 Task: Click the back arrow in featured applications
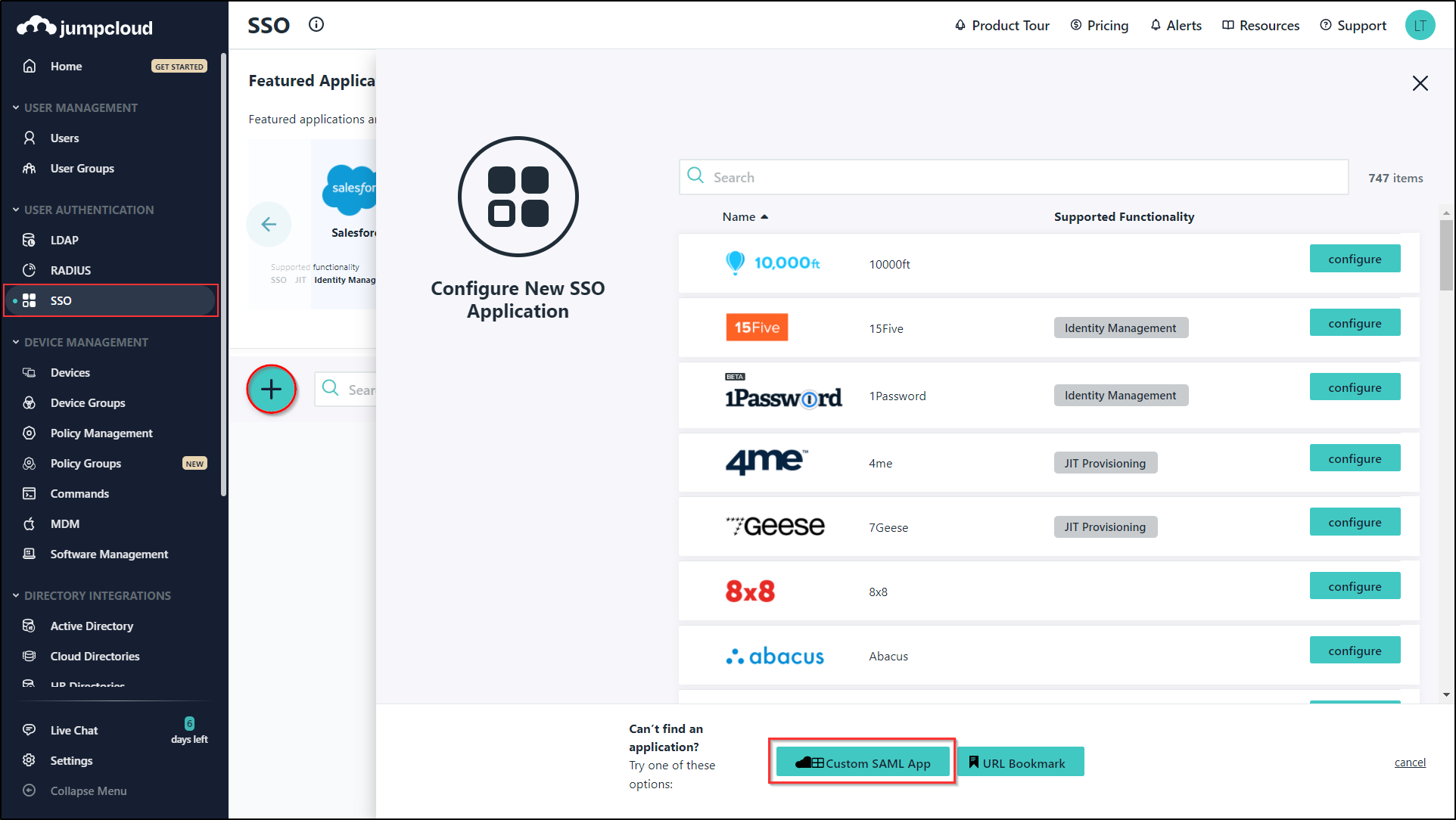(x=269, y=224)
